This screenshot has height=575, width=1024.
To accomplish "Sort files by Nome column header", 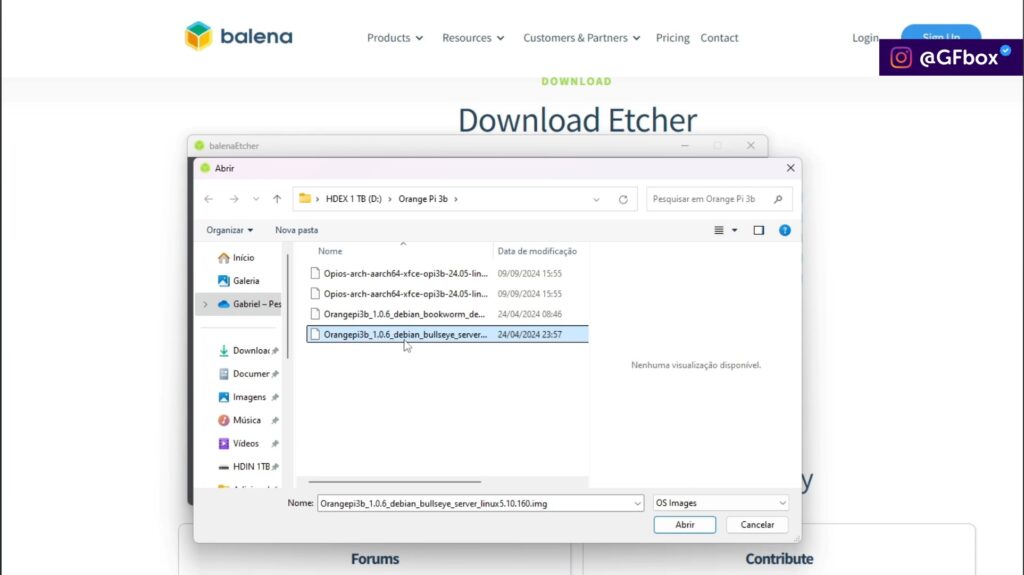I will tap(330, 251).
